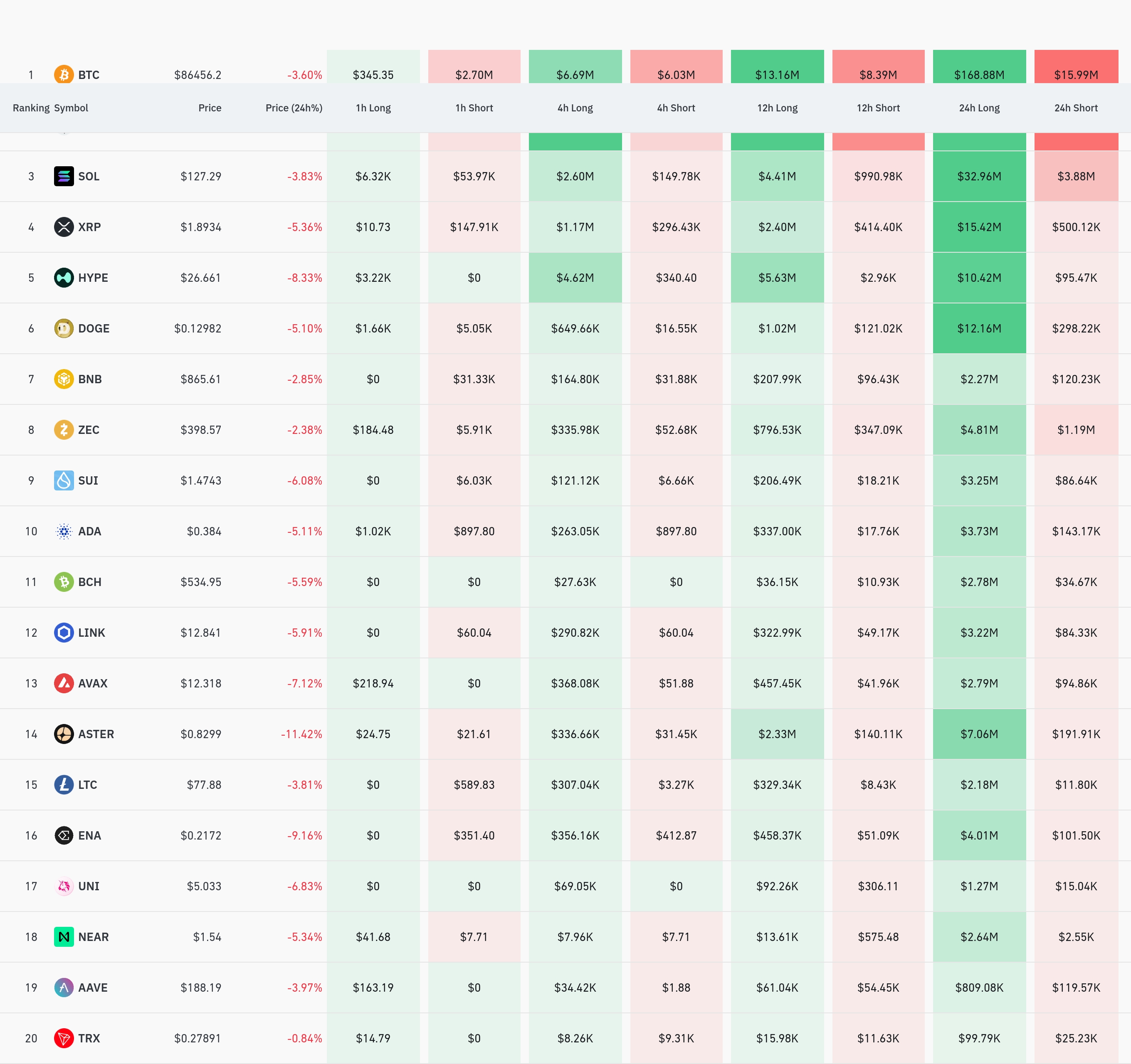The image size is (1131, 1064).
Task: Click the NEAR protocol icon
Action: (x=64, y=937)
